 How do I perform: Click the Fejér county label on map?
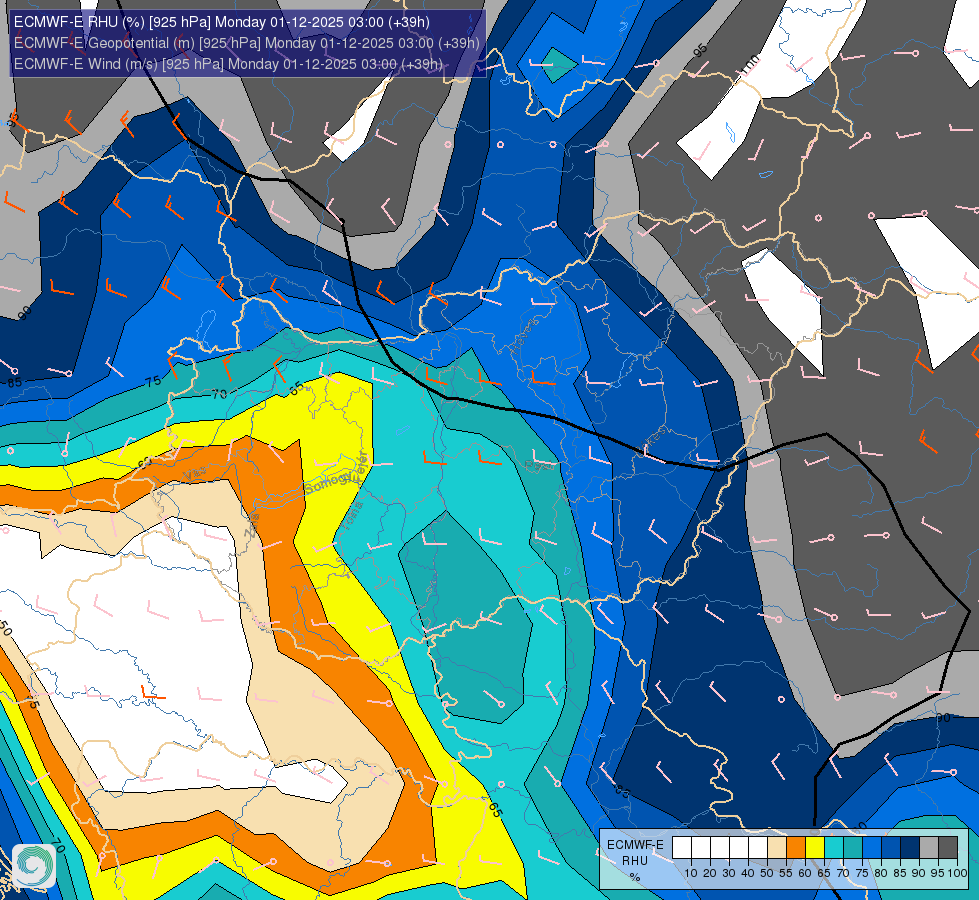[362, 467]
